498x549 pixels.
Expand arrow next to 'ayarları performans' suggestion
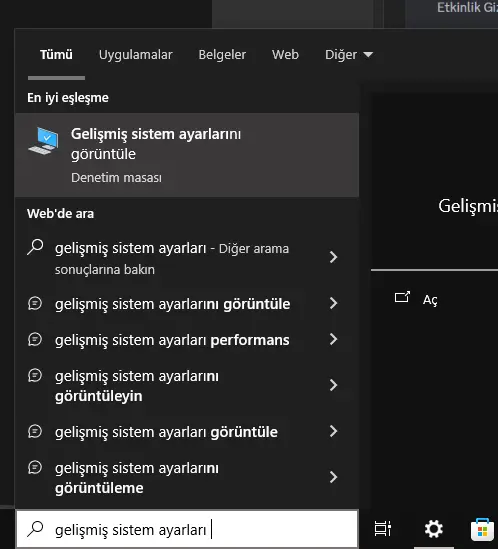(x=333, y=339)
